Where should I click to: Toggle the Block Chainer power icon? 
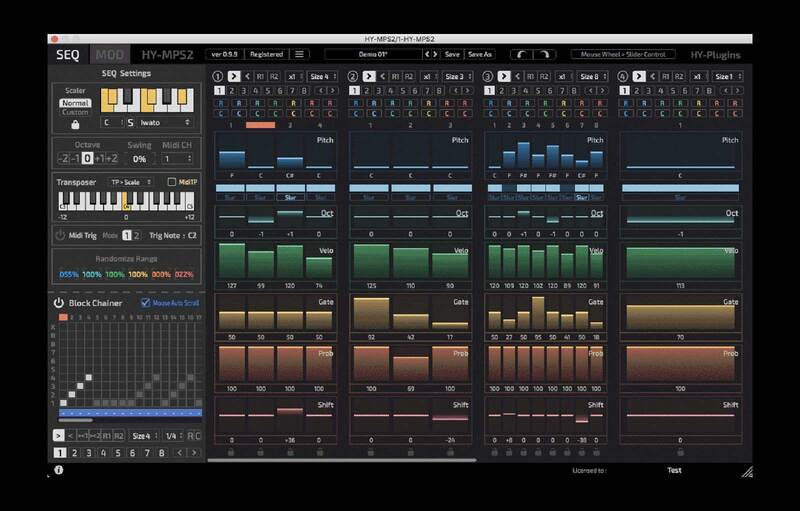tap(59, 302)
